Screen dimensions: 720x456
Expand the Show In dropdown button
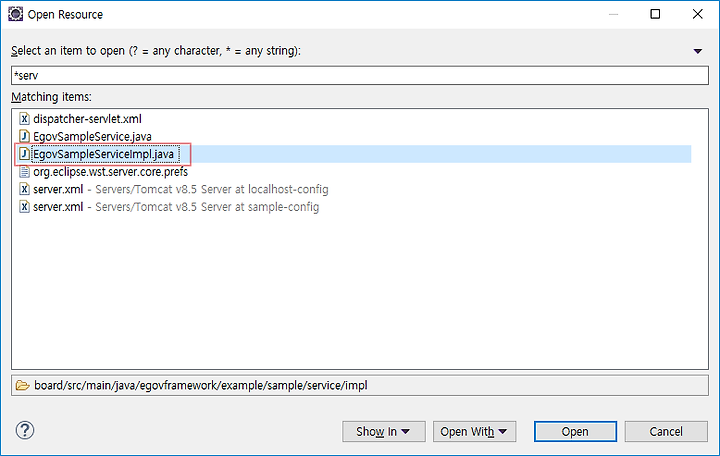pos(383,432)
